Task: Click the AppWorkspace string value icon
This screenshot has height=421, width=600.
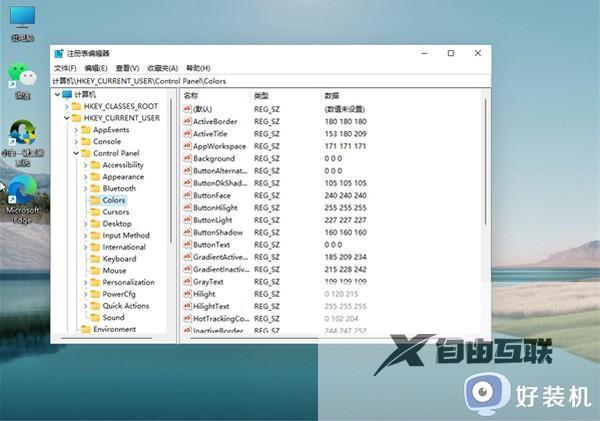Action: (x=187, y=146)
